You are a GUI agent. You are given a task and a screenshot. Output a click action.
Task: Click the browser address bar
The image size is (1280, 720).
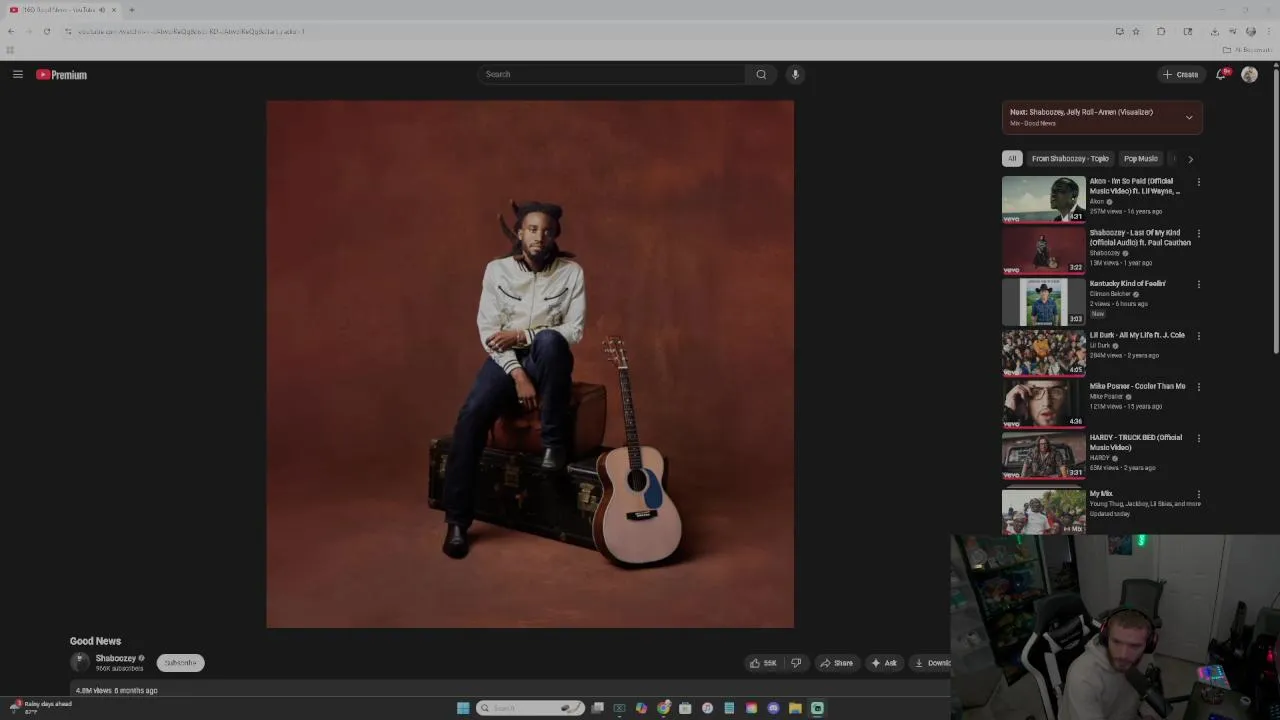590,31
